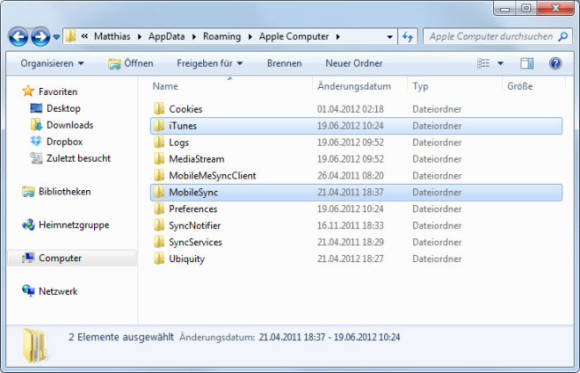580x373 pixels.
Task: Select the MobileMeSyncClient folder icon
Action: click(159, 175)
